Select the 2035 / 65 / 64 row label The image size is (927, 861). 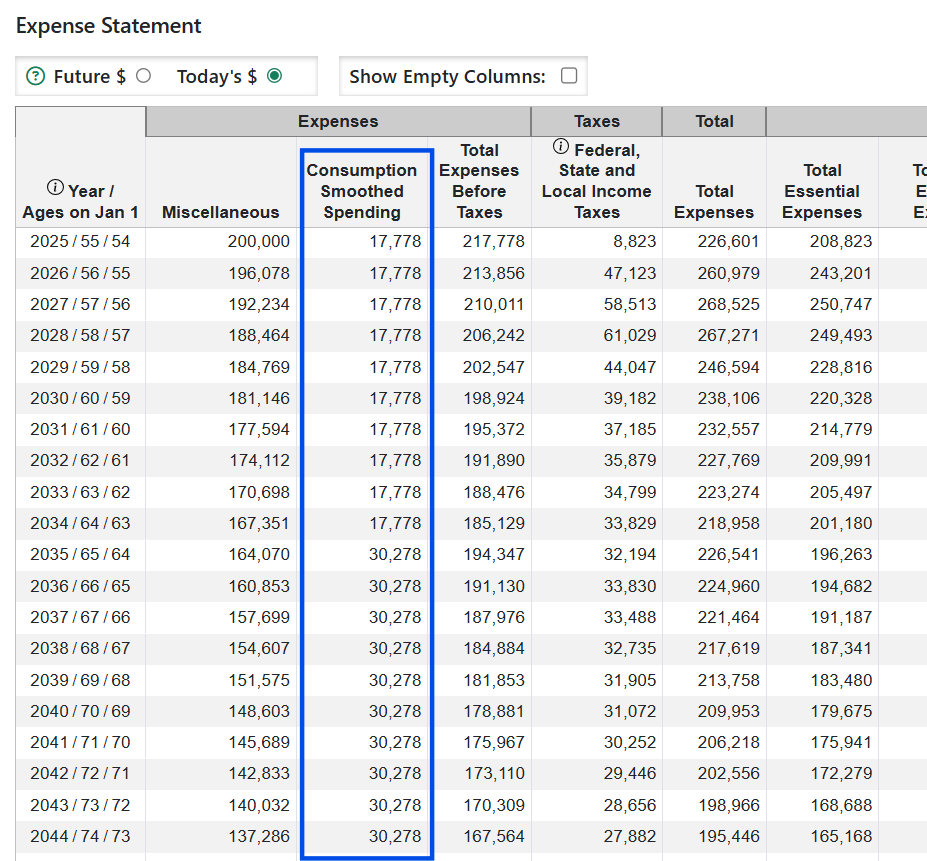(80, 555)
